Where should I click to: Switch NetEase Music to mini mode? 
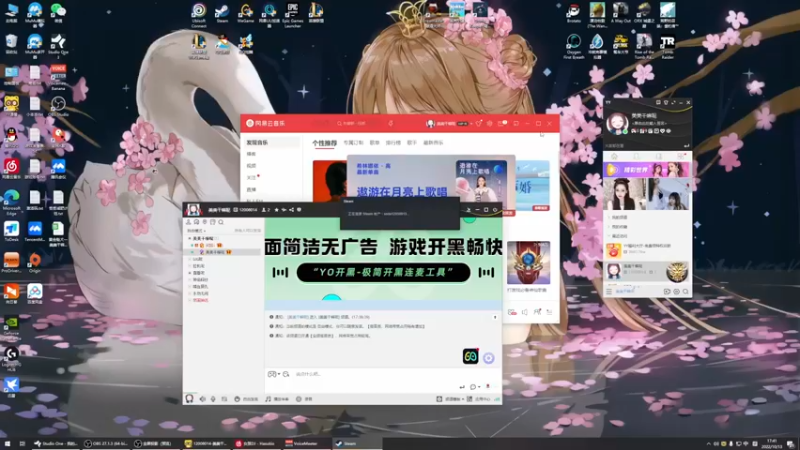coord(516,123)
